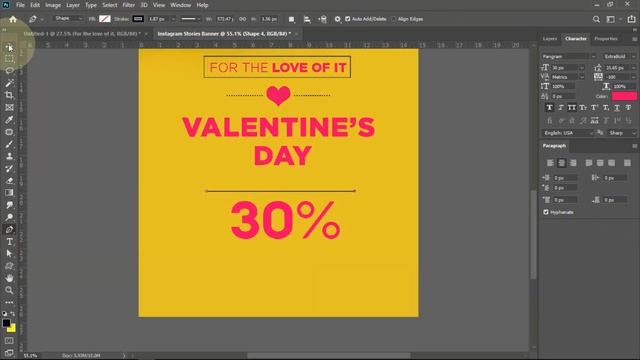This screenshot has width=640, height=360.
Task: Open the Sharp anti-aliasing dropdown
Action: coord(622,133)
